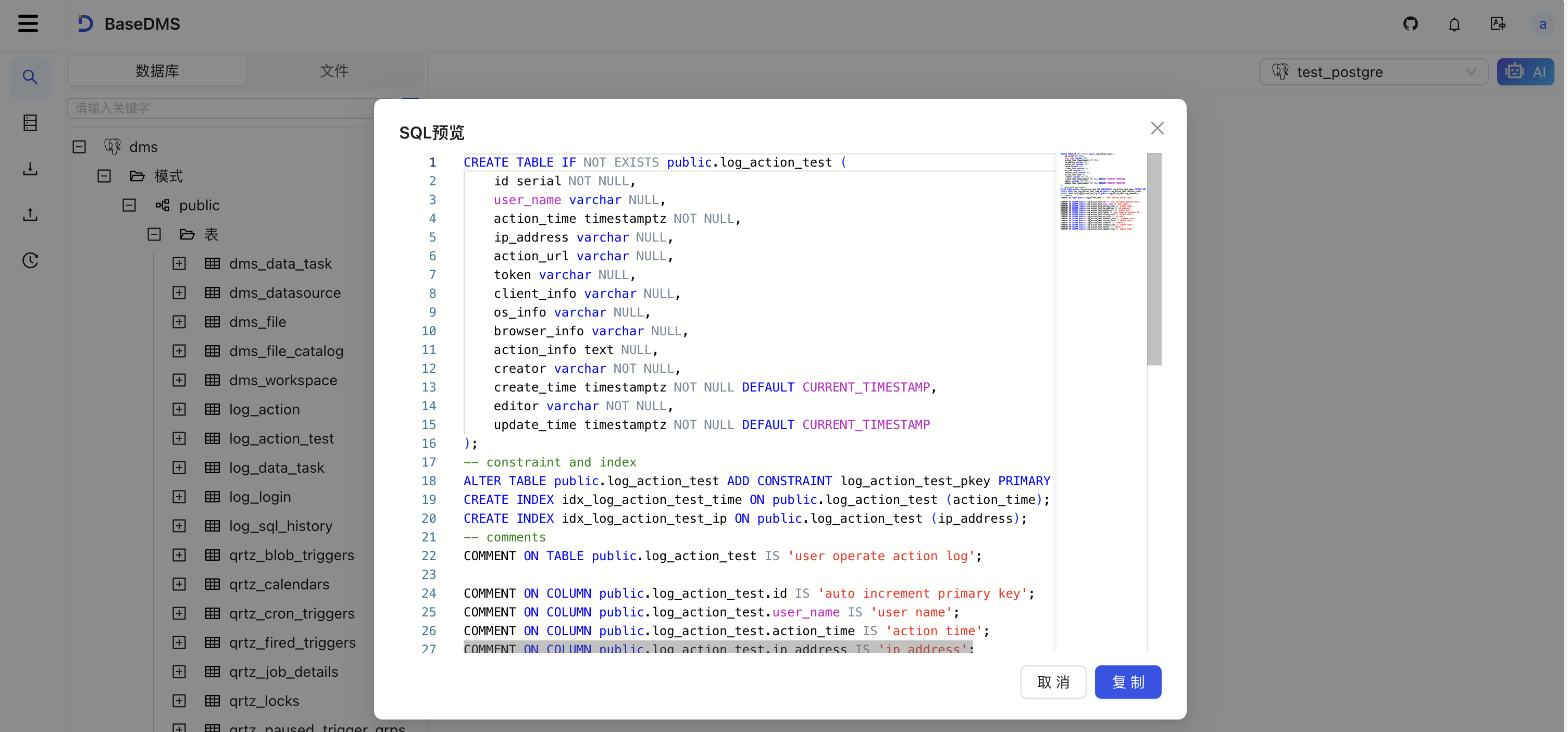Click line number 22 in the gutter
Screen dimensions: 1568x732
point(429,556)
